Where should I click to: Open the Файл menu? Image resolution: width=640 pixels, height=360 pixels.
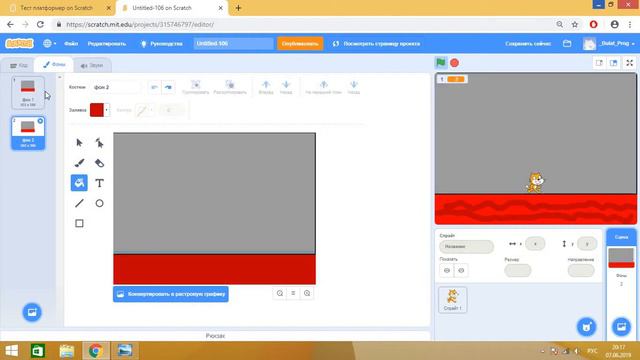71,43
